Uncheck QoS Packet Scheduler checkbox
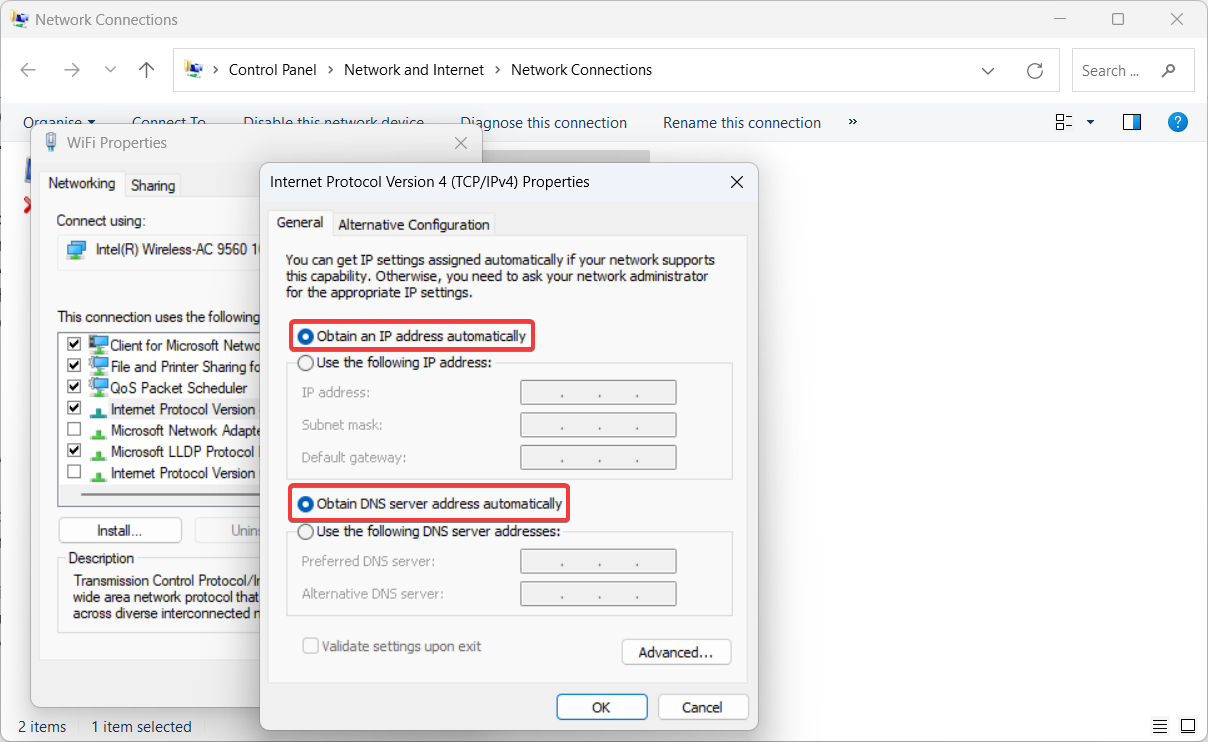 coord(74,387)
